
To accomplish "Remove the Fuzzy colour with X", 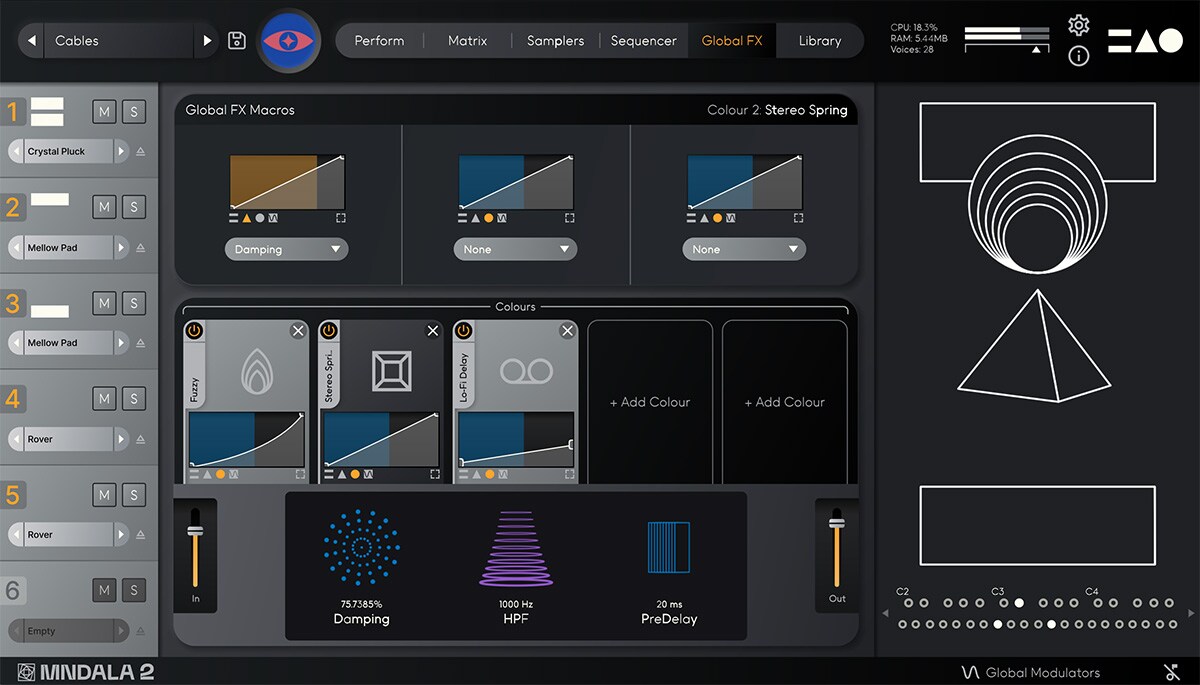I will click(298, 331).
